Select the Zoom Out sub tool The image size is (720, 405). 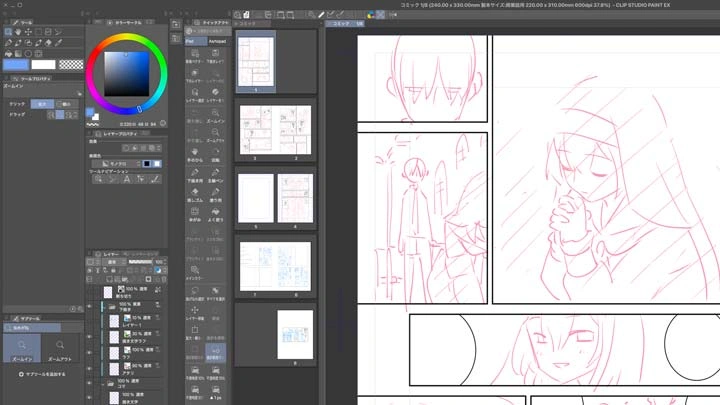point(60,347)
